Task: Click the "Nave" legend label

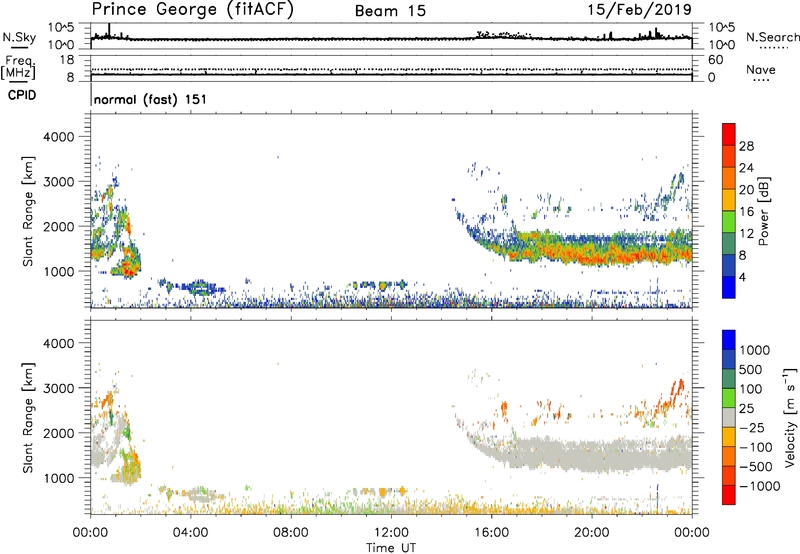Action: (x=761, y=69)
